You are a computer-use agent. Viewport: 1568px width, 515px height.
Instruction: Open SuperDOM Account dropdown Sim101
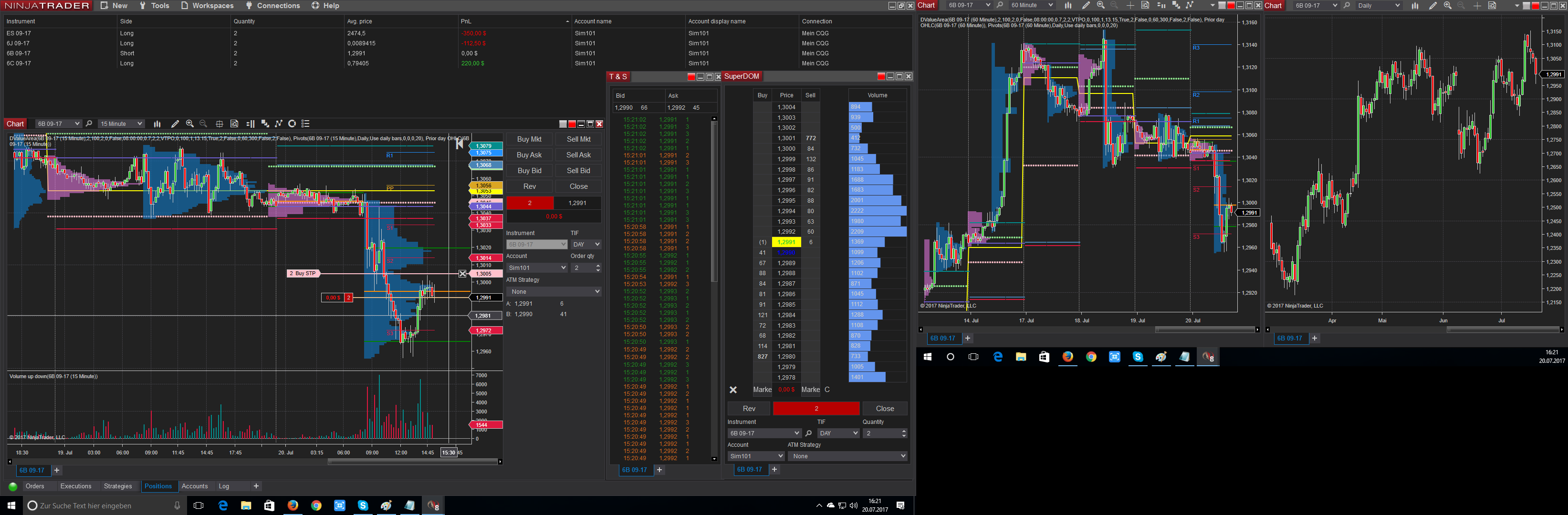(756, 457)
